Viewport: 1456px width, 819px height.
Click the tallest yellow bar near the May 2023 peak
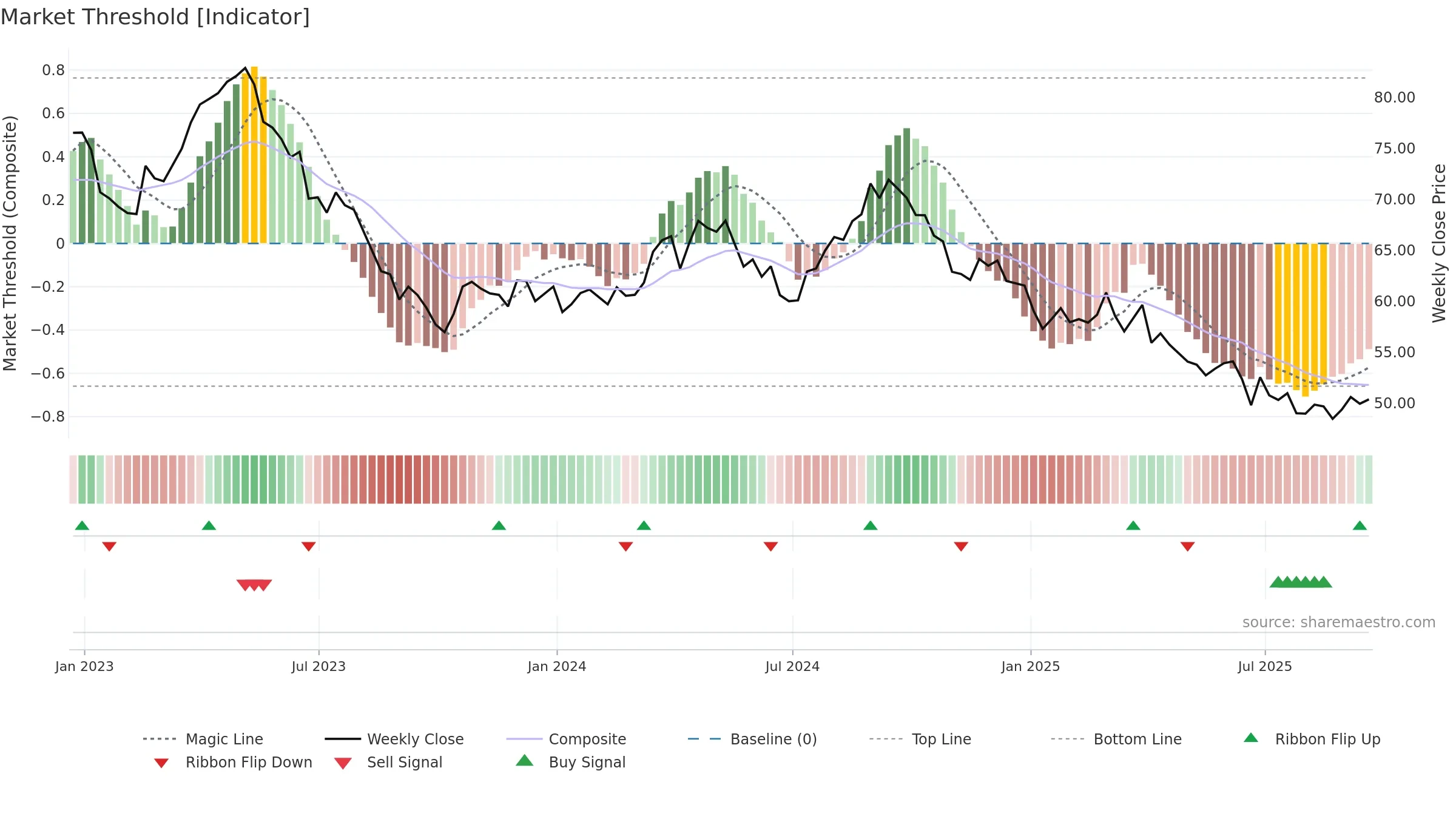pyautogui.click(x=254, y=155)
